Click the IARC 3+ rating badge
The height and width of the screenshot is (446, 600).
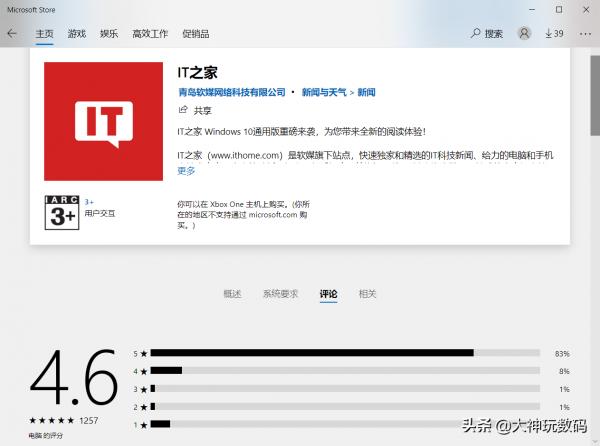pos(62,213)
